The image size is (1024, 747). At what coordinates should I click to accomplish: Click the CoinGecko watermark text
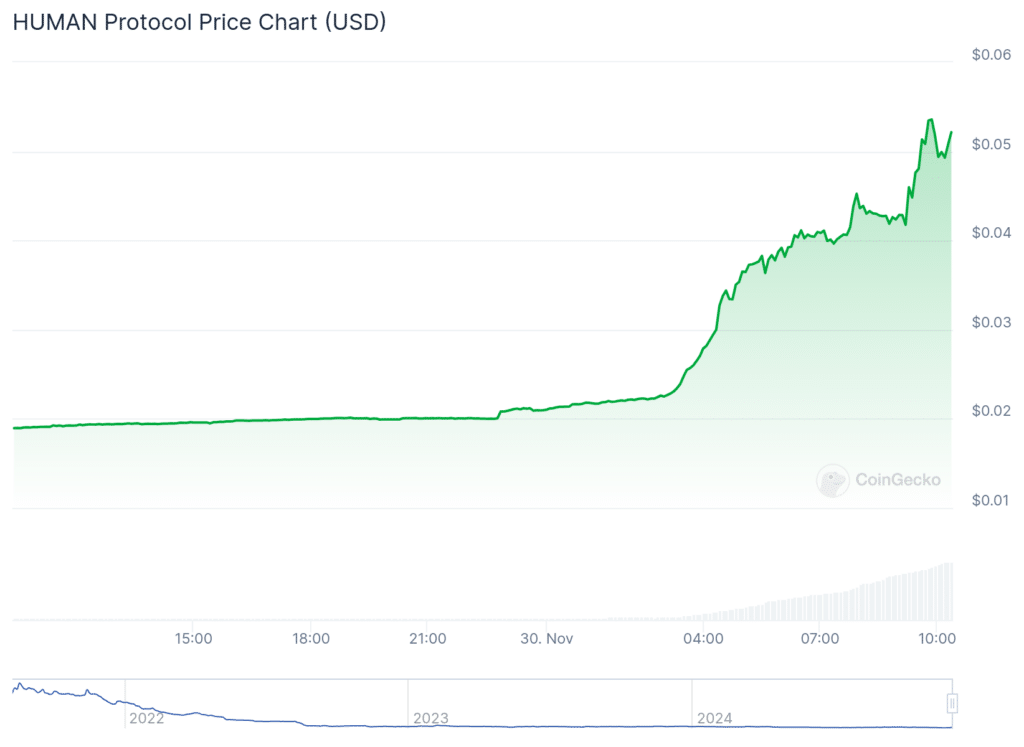tap(897, 480)
